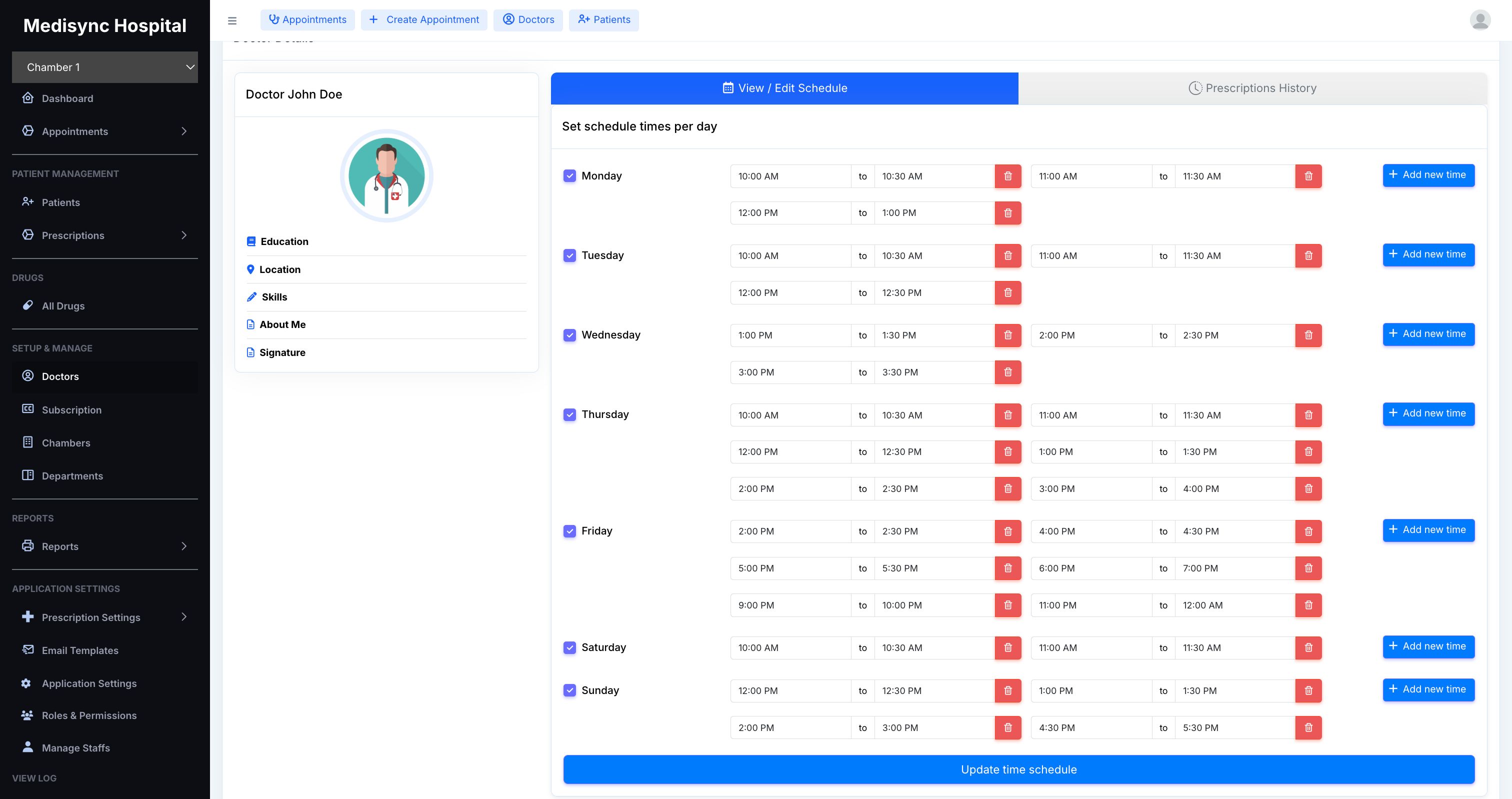The image size is (1512, 799).
Task: Switch to the Prescriptions History tab
Action: [1252, 88]
